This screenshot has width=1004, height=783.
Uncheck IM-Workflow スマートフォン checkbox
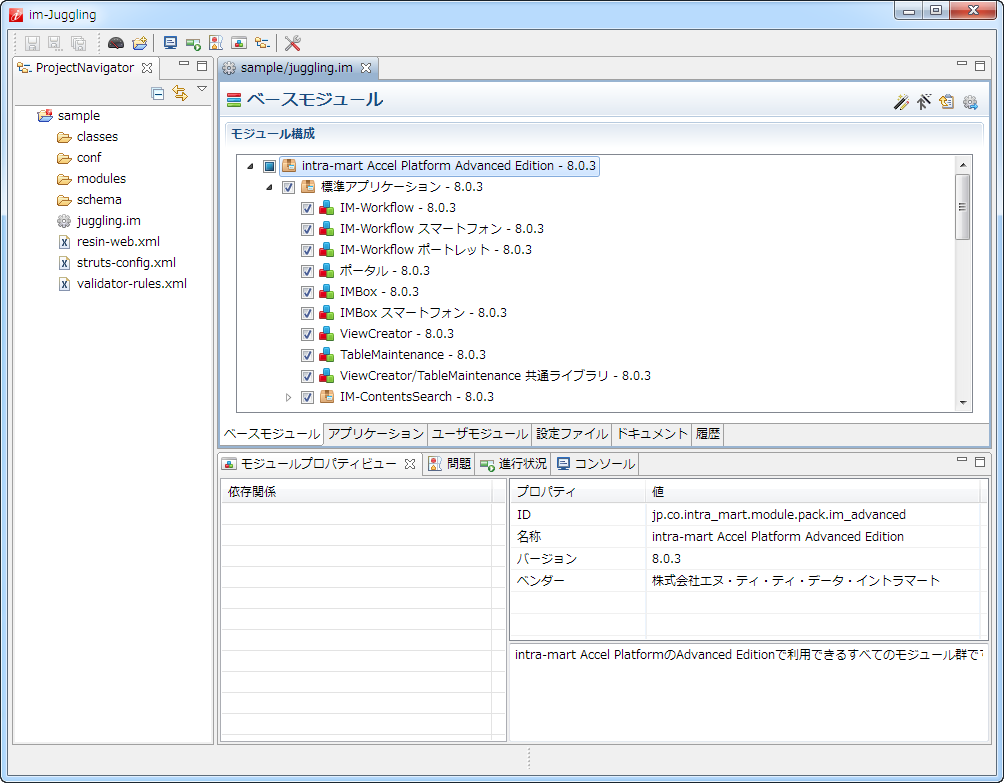tap(307, 229)
